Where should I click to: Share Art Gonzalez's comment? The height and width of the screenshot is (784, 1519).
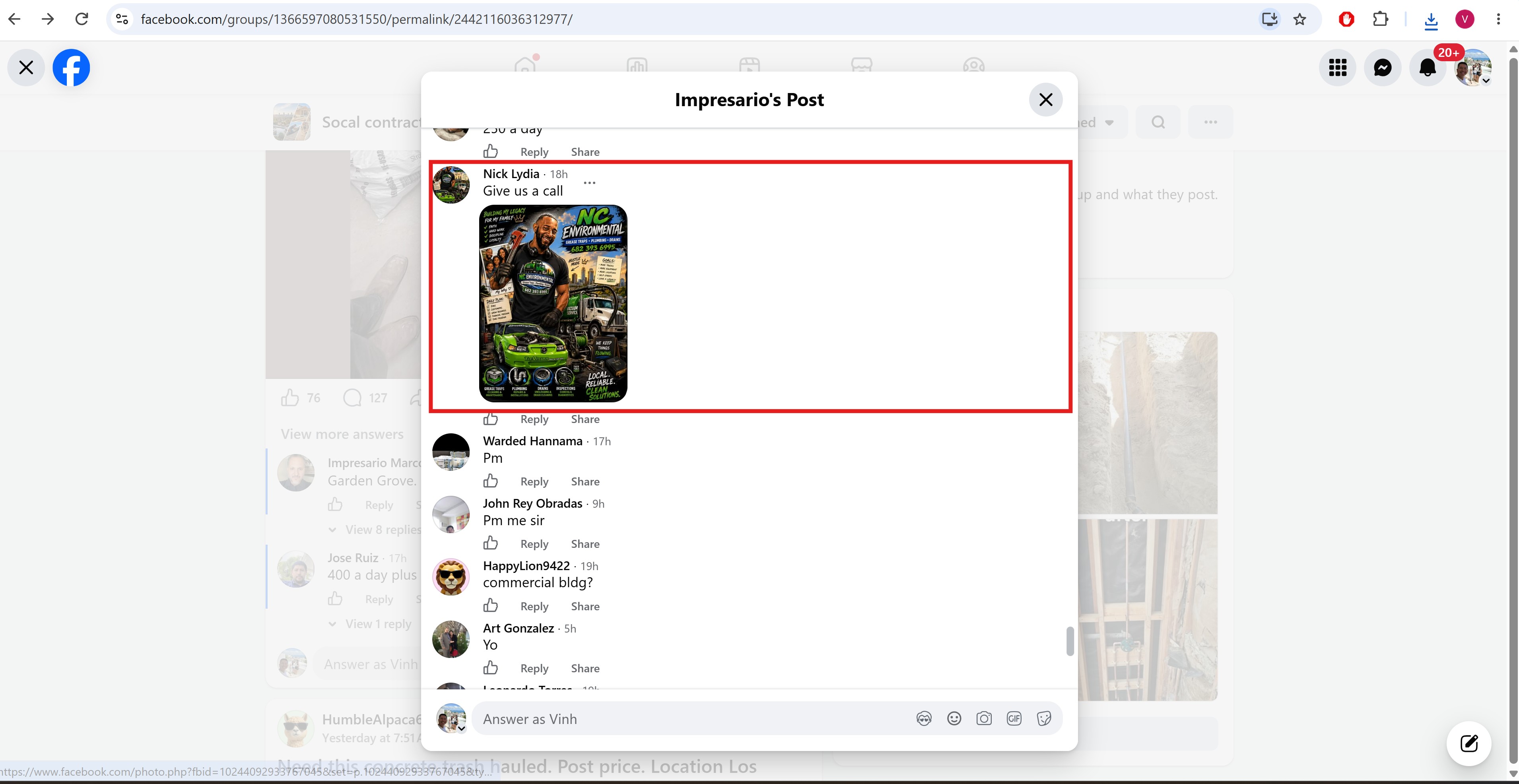(585, 668)
